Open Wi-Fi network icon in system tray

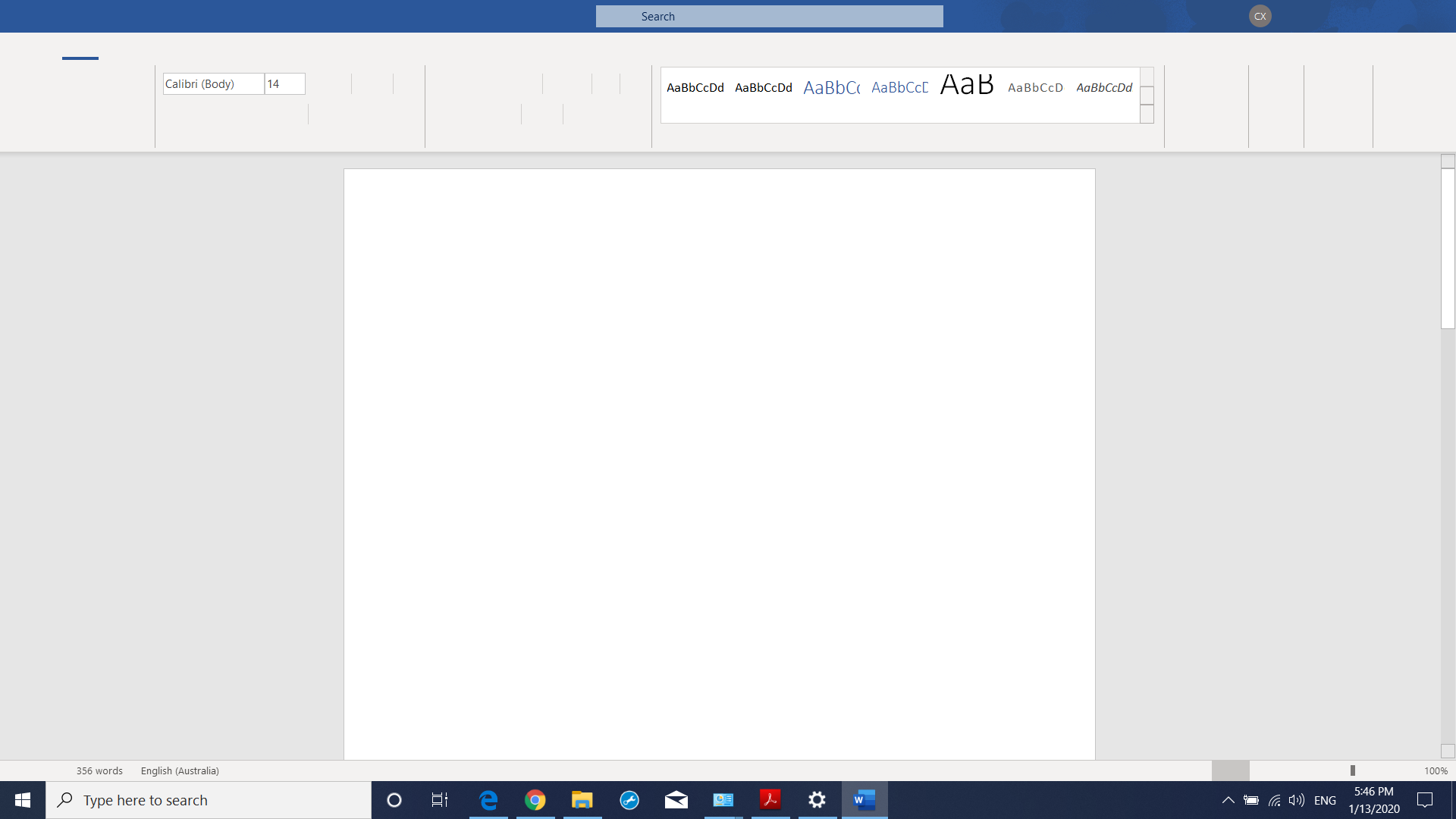tap(1274, 800)
